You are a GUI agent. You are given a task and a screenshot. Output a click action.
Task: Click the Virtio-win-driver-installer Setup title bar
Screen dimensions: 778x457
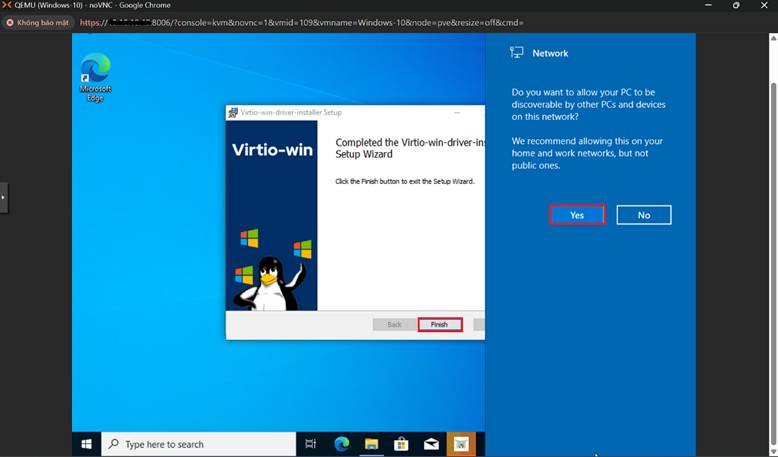coord(330,113)
